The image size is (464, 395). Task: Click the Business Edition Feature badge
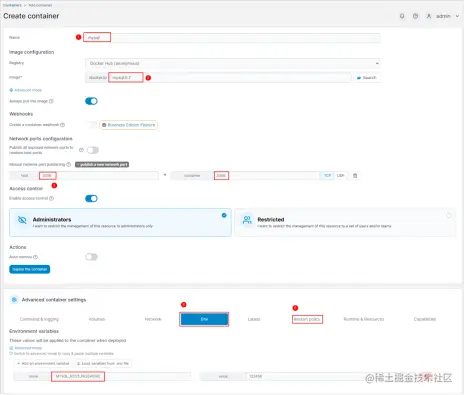pyautogui.click(x=129, y=125)
